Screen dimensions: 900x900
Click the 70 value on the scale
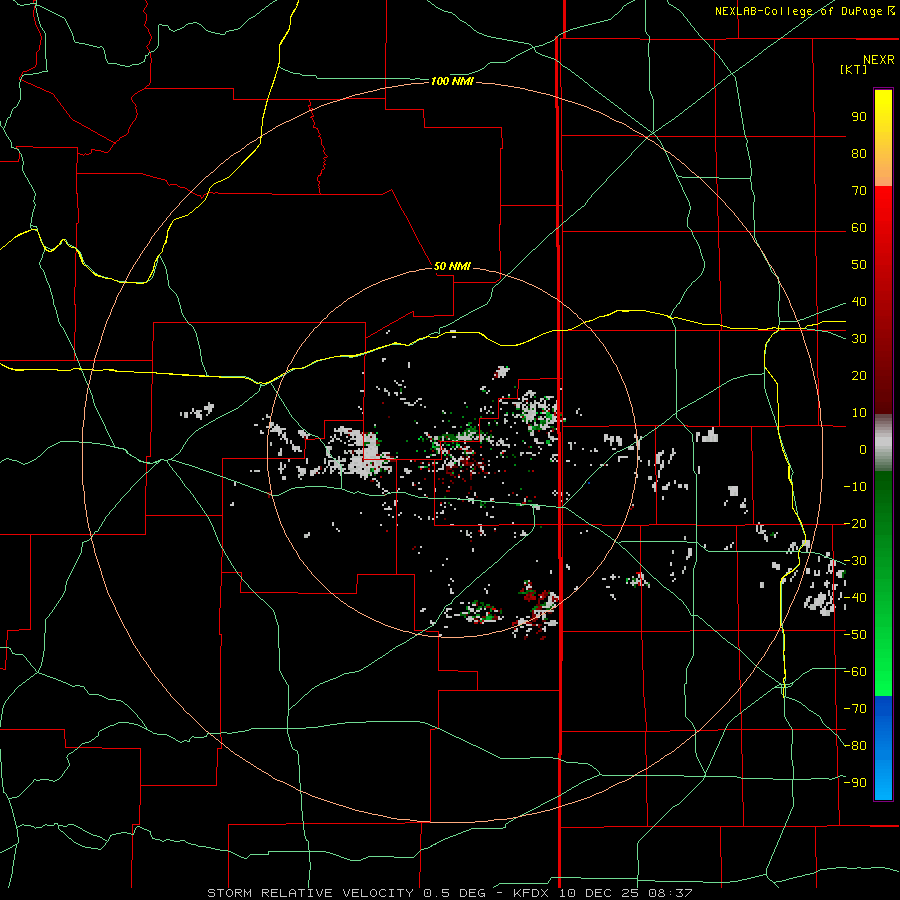point(859,191)
